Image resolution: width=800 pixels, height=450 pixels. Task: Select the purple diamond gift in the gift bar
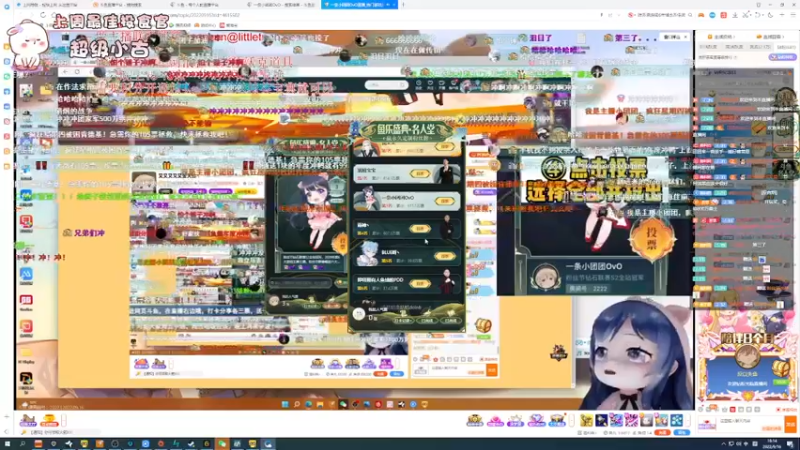(x=536, y=420)
